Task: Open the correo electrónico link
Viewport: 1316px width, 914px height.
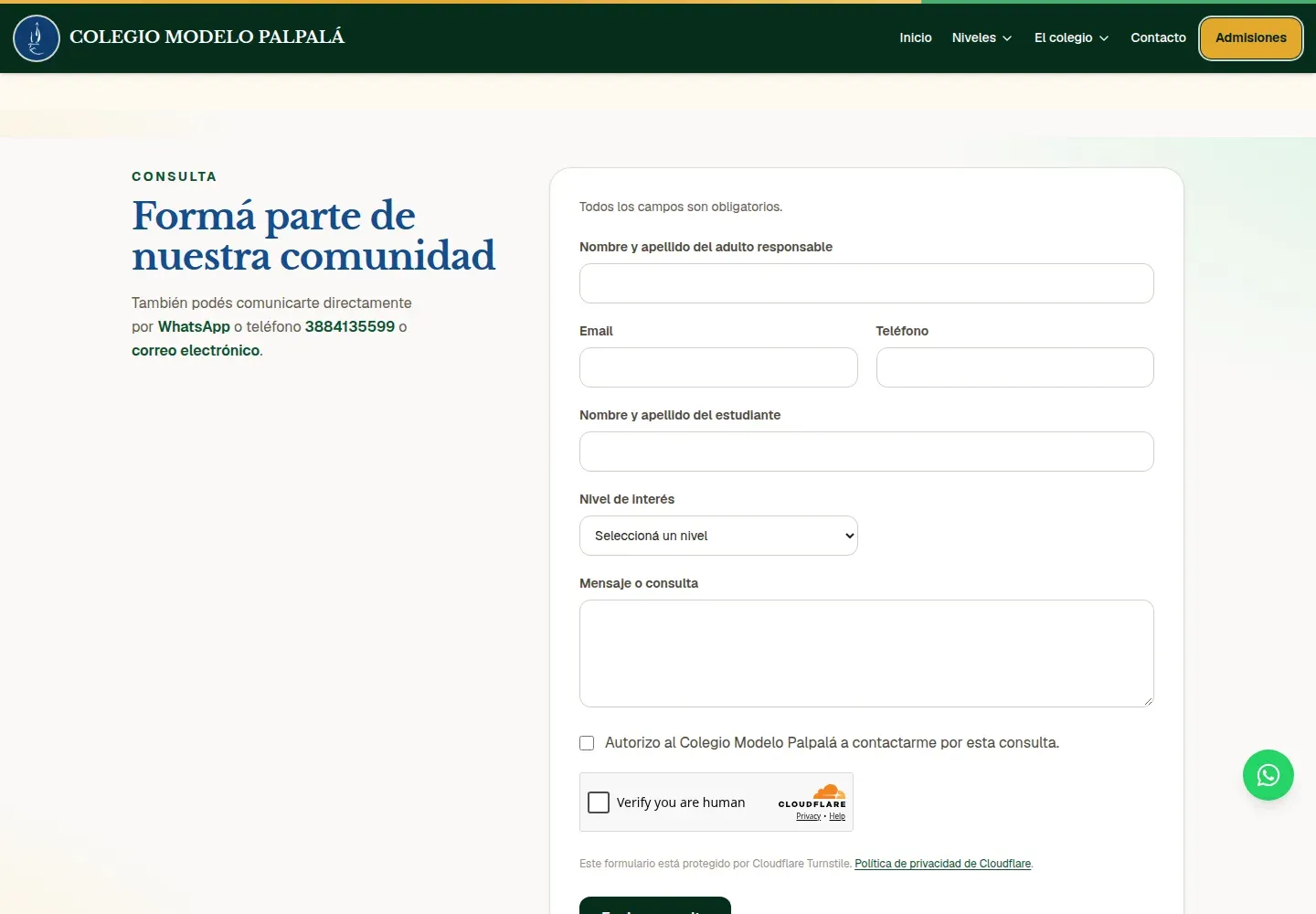Action: point(196,350)
